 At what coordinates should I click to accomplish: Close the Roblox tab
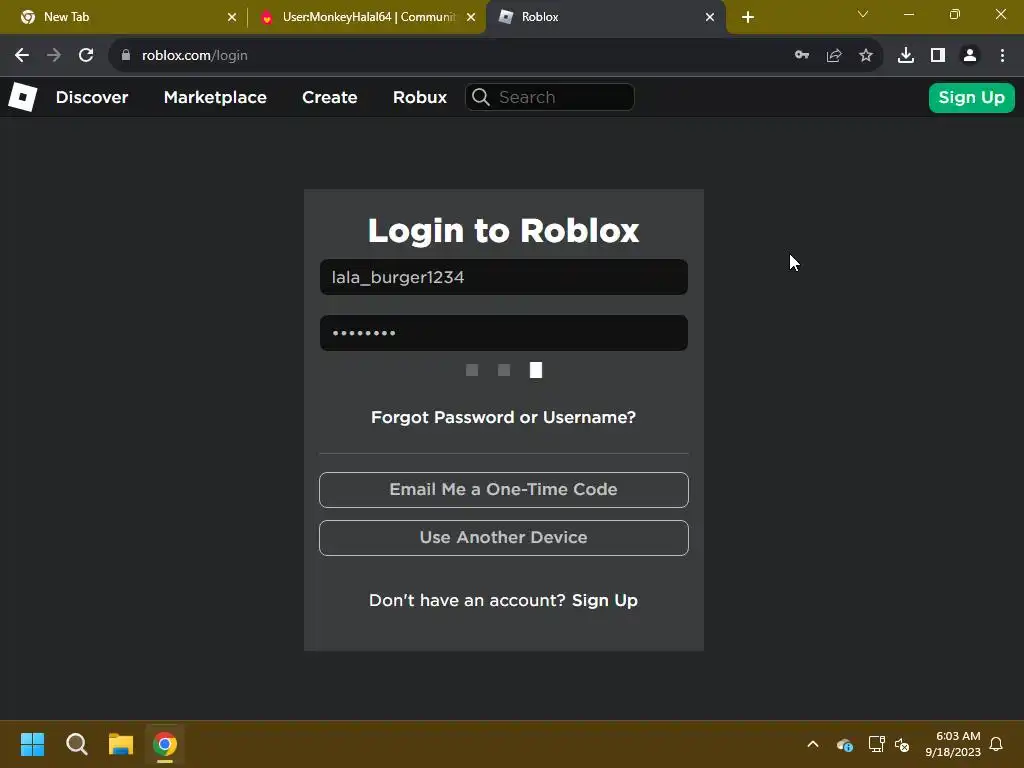click(710, 17)
